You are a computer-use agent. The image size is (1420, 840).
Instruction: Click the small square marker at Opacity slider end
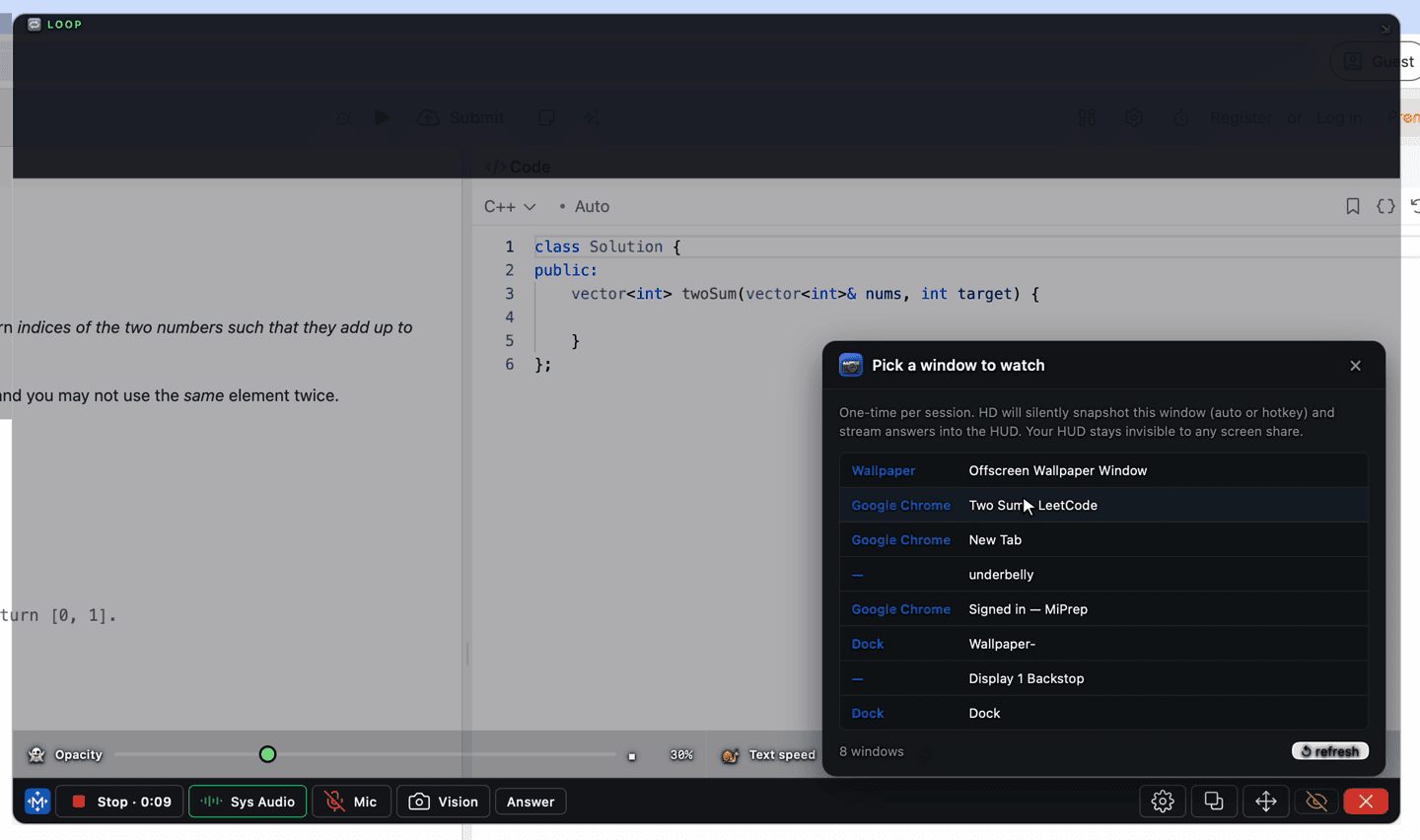[632, 756]
